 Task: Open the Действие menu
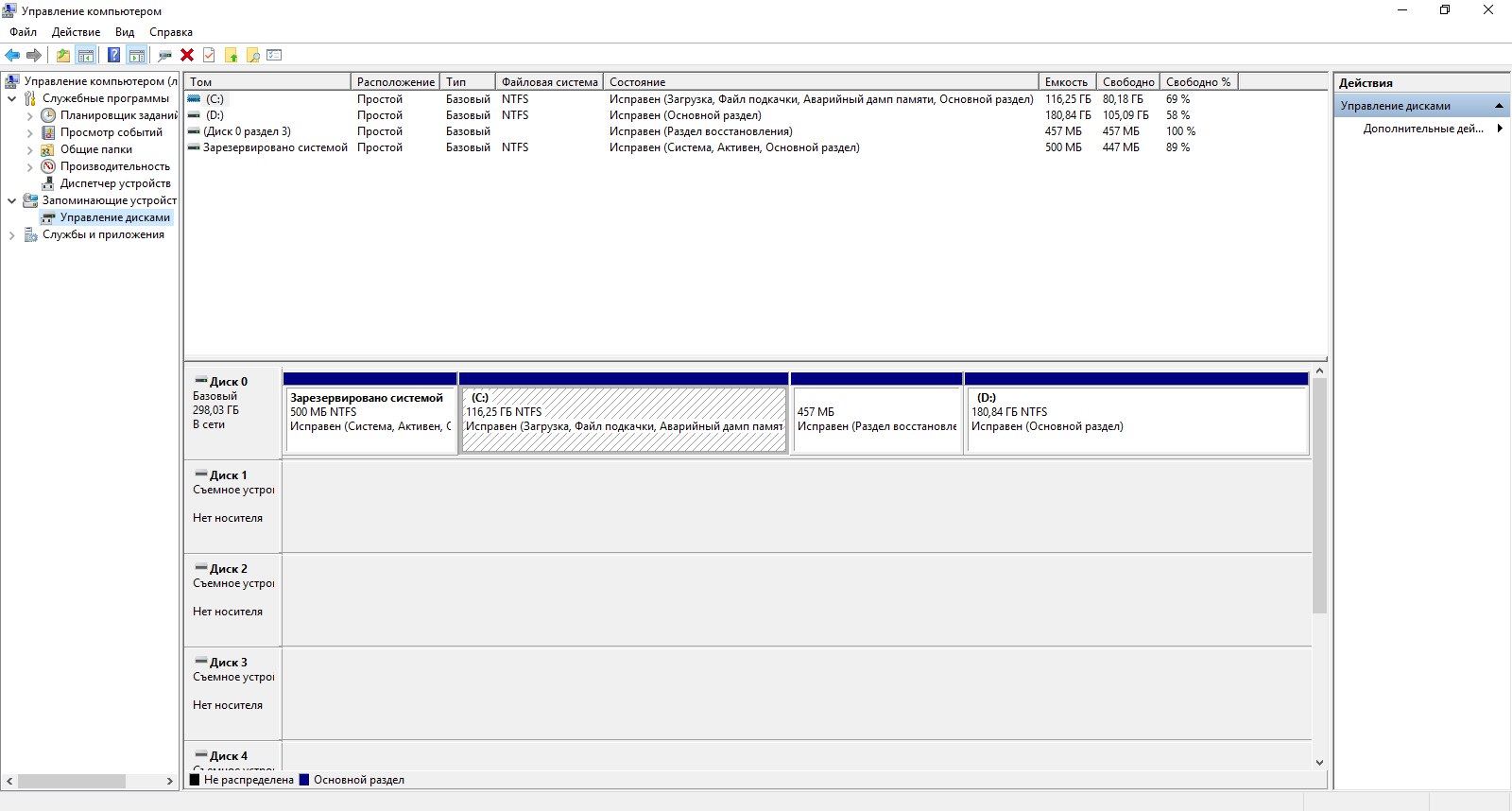(76, 32)
